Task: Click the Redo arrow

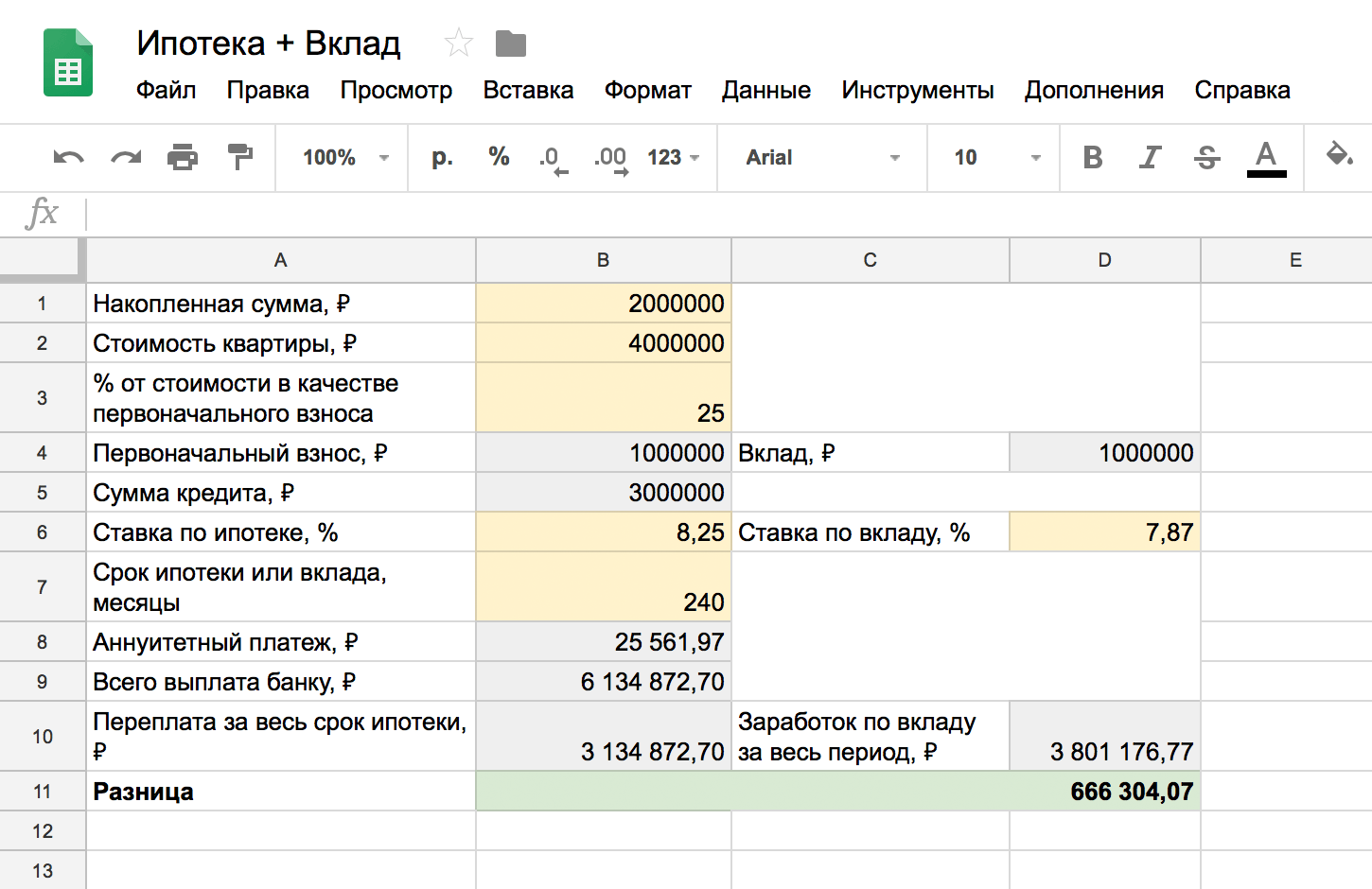Action: tap(126, 157)
